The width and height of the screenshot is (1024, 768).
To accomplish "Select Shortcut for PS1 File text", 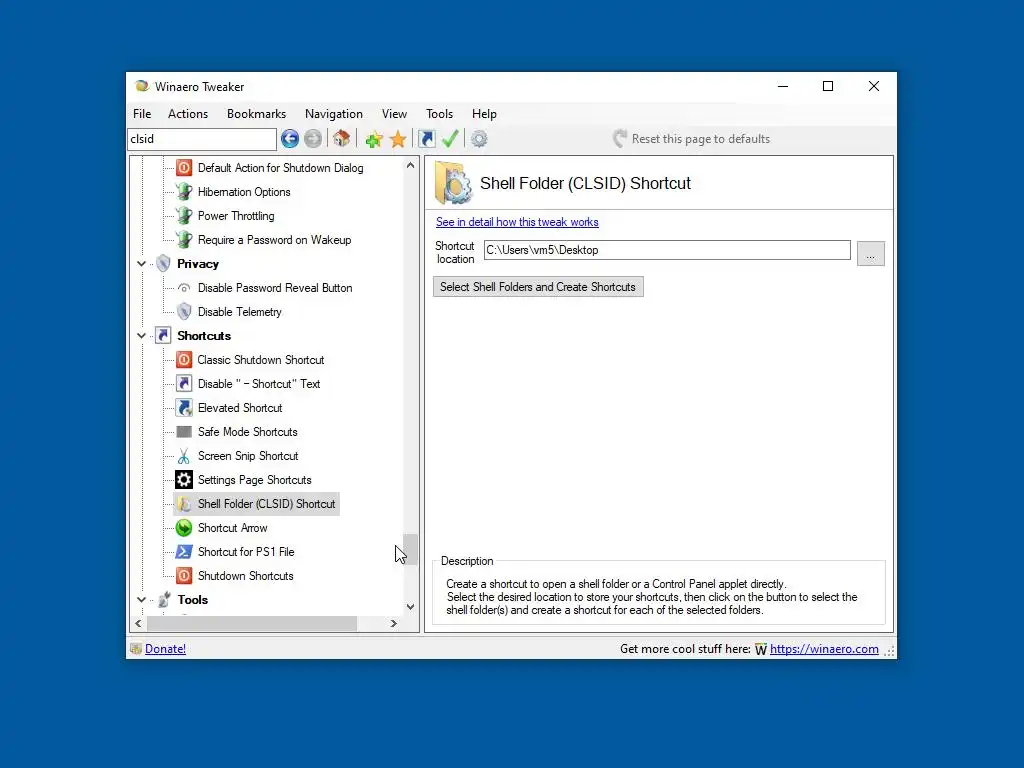I will click(x=246, y=552).
